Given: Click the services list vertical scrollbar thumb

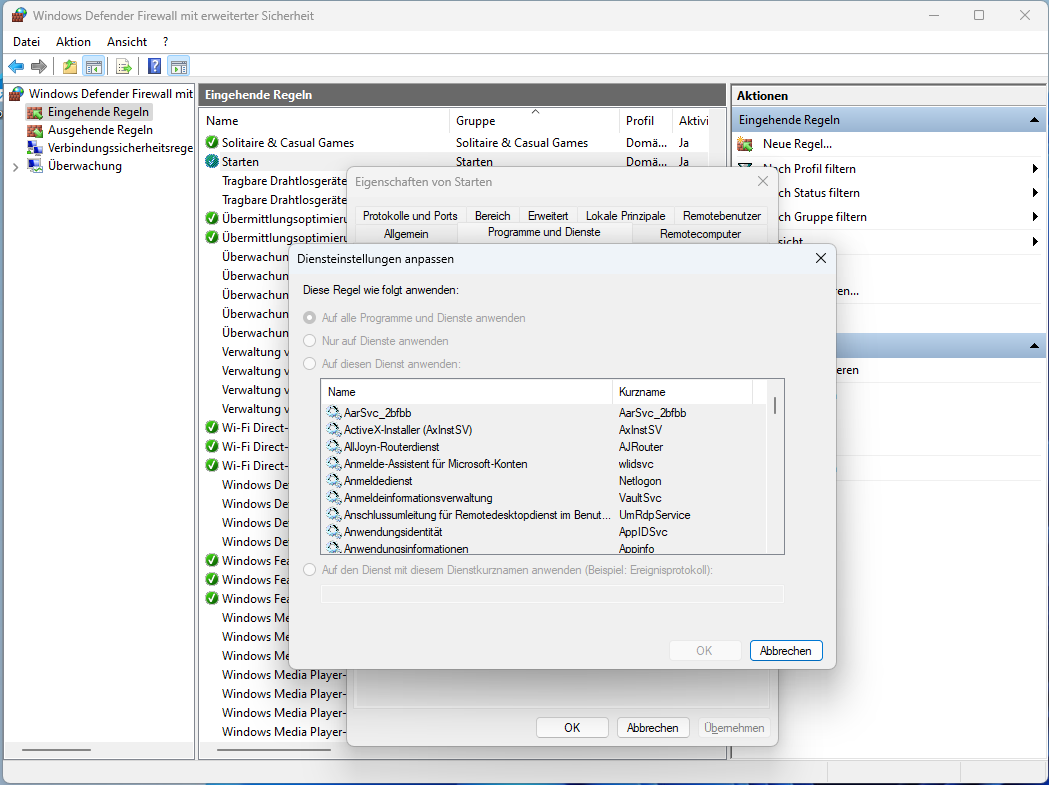Looking at the screenshot, I should coord(775,406).
